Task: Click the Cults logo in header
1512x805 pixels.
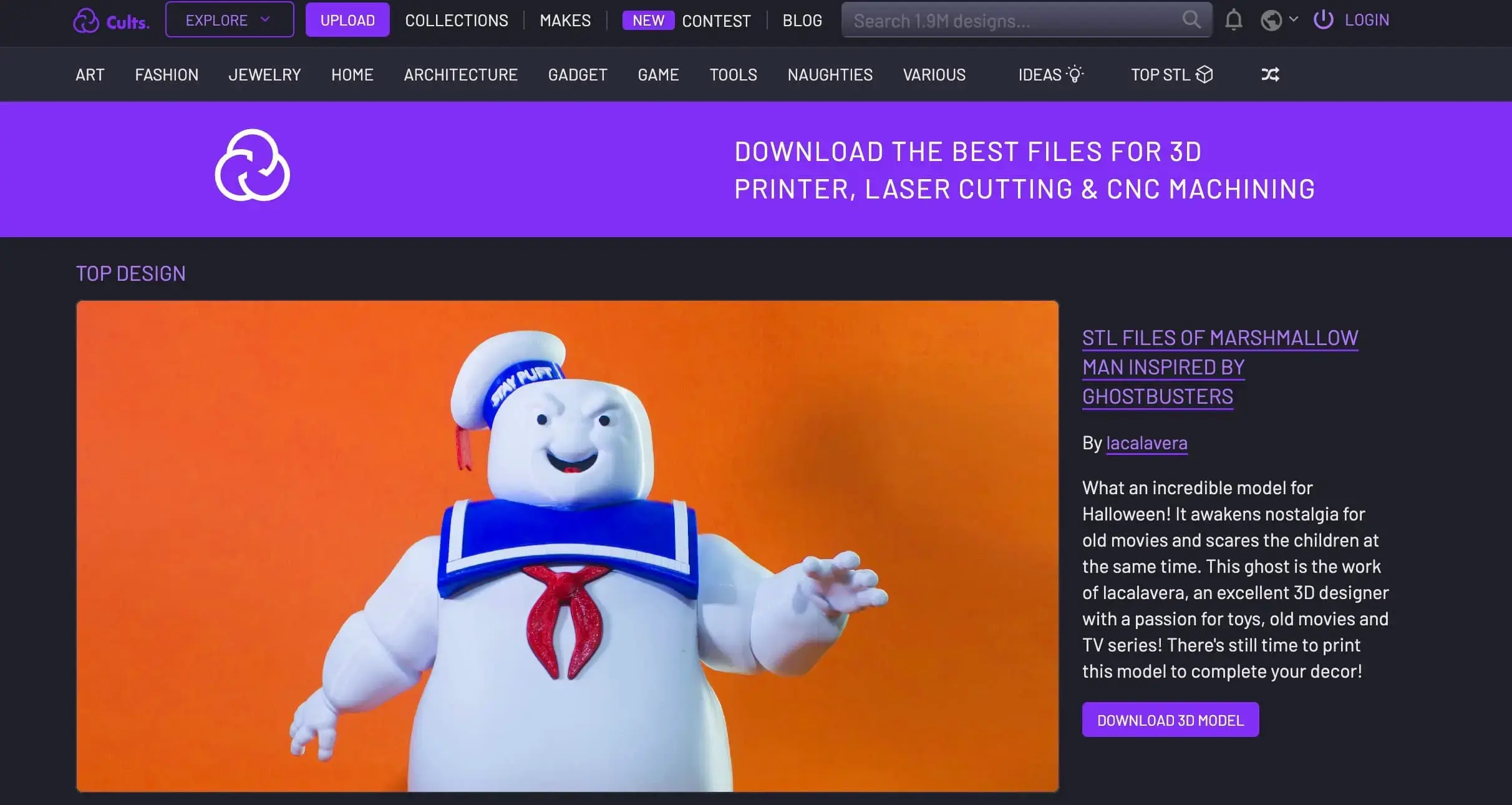Action: (x=111, y=21)
